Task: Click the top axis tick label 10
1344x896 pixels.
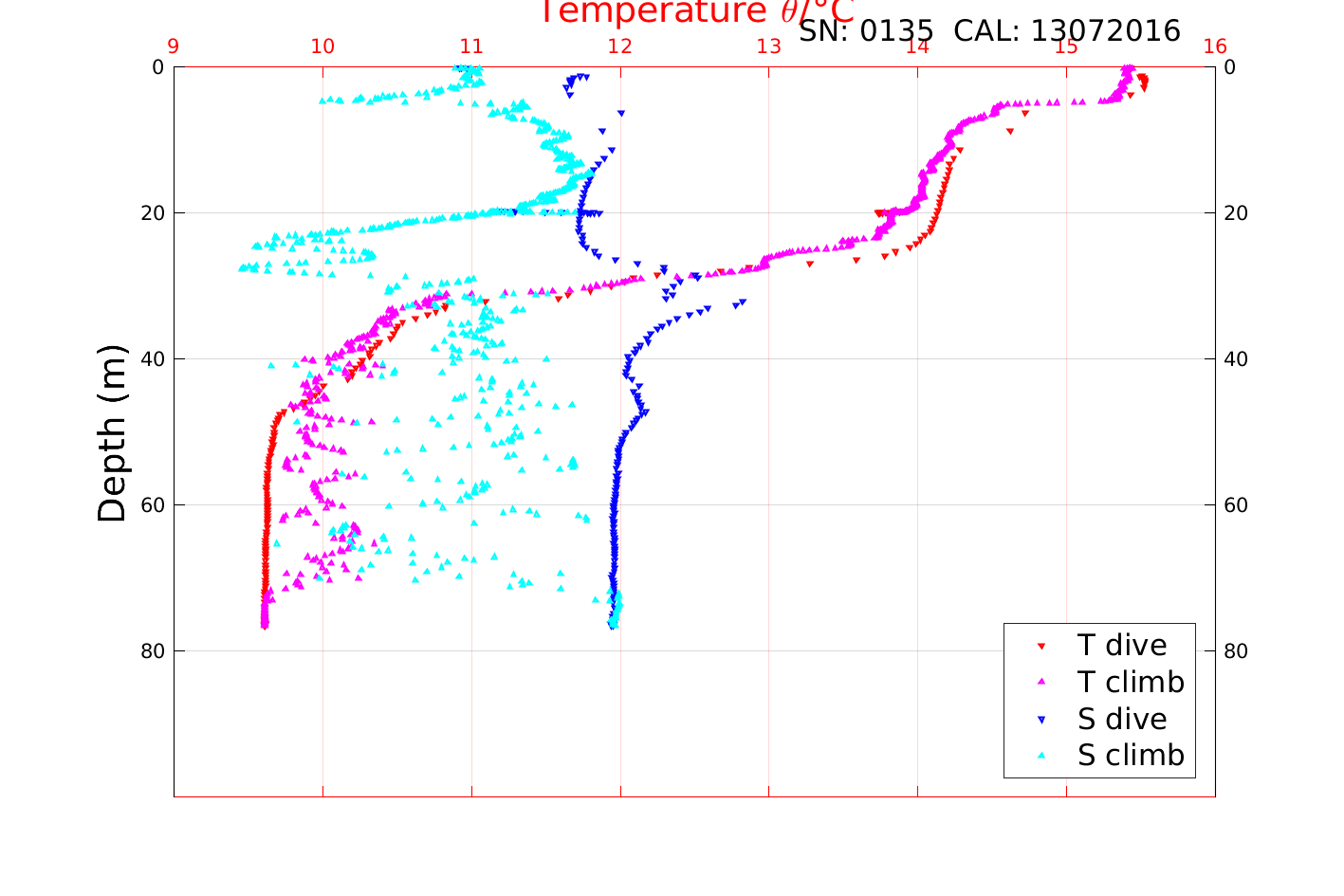Action: point(322,46)
